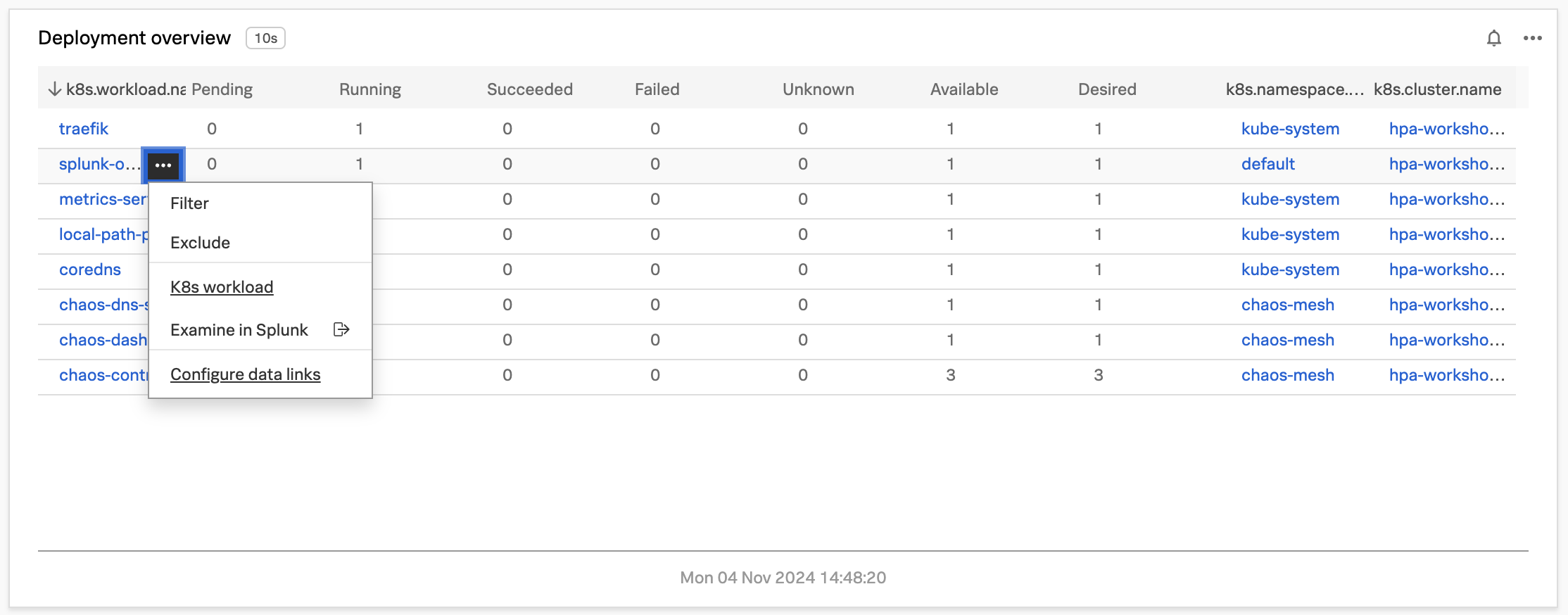This screenshot has width=1568, height=615.
Task: Open Configure data links
Action: [x=245, y=374]
